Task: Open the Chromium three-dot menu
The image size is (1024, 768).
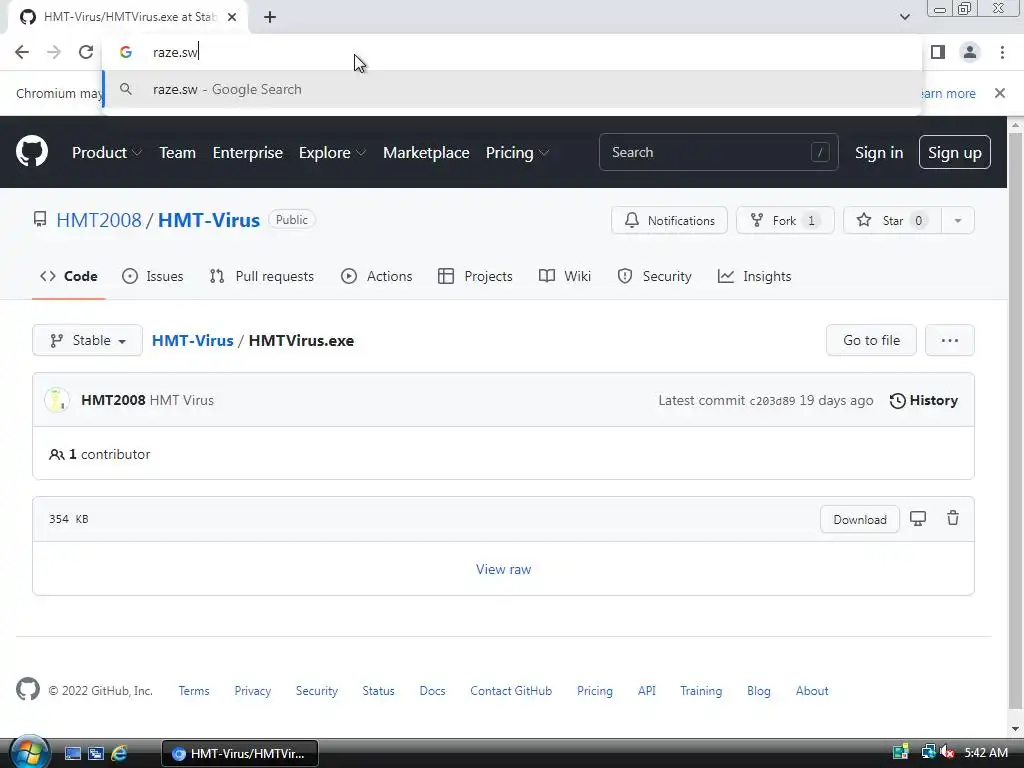Action: pos(1002,52)
